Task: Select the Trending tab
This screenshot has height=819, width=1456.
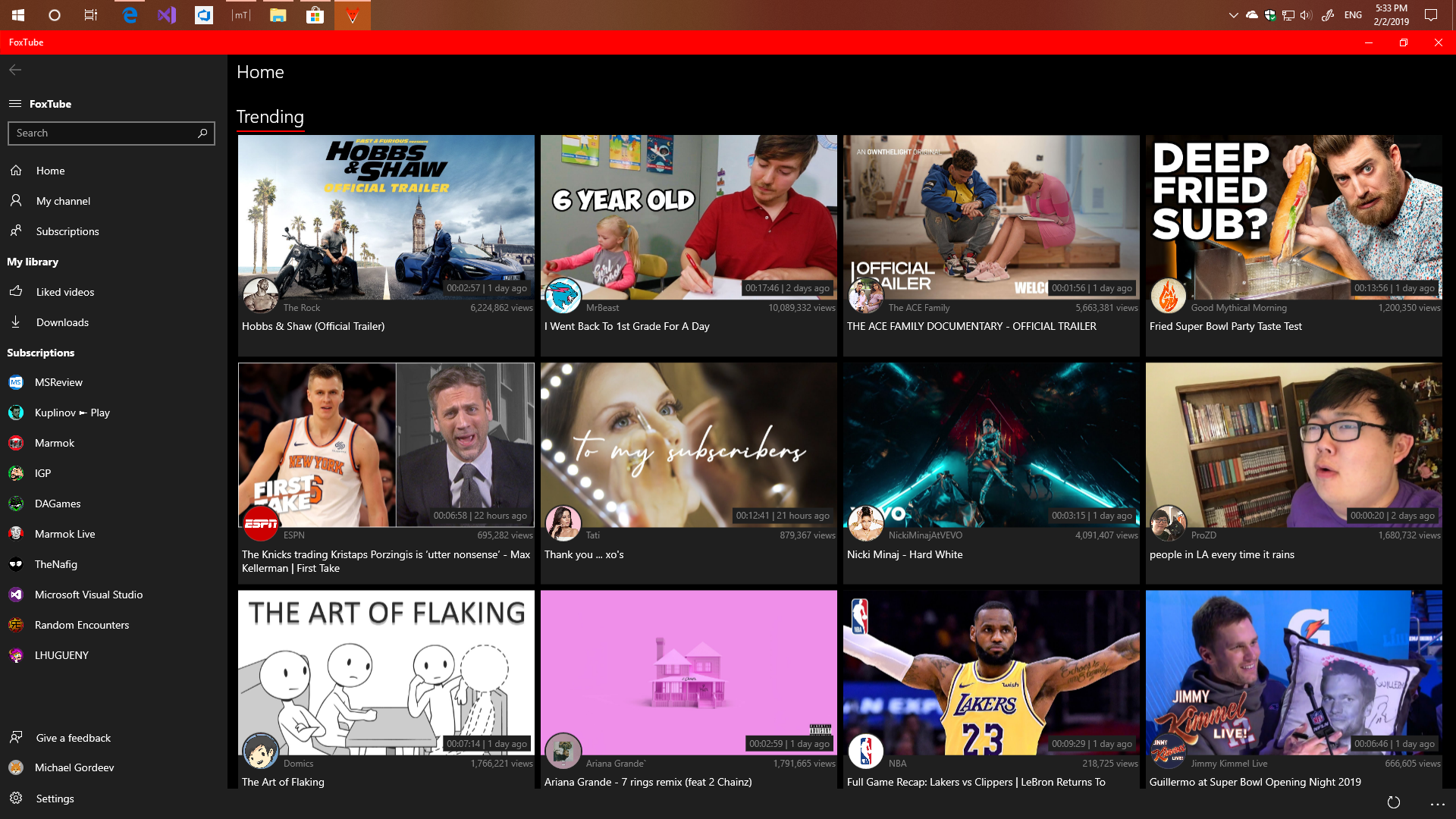Action: [270, 117]
